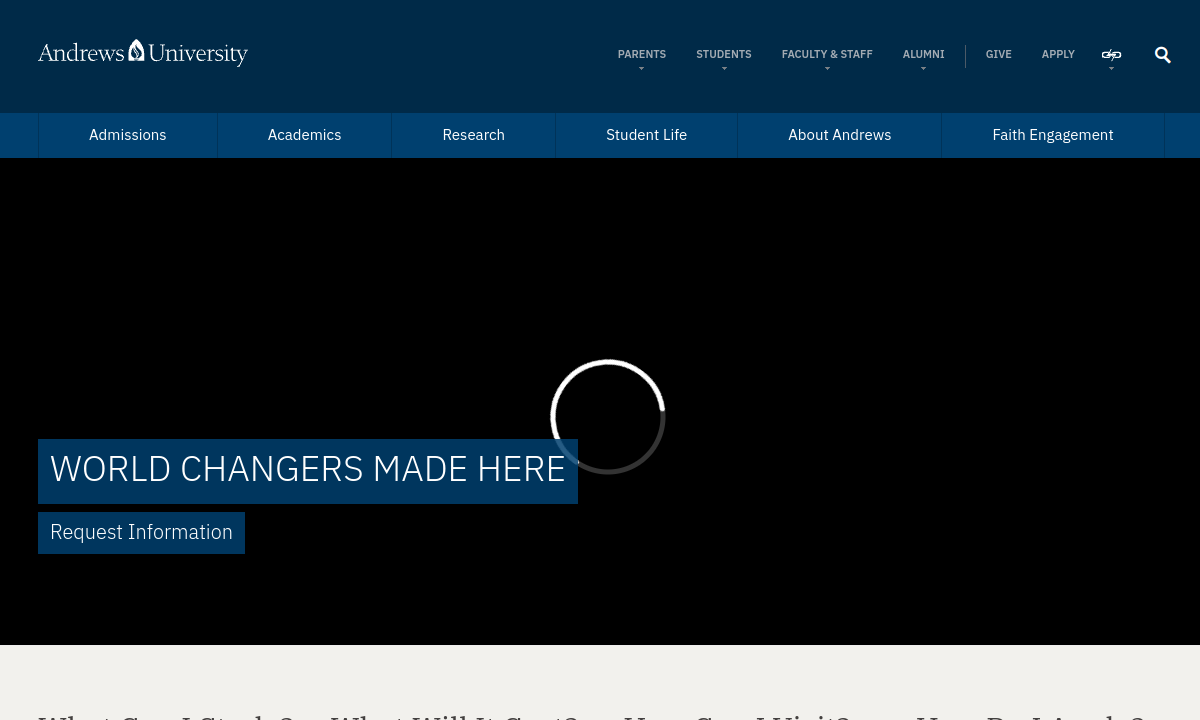Screen dimensions: 1200x720
Task: Expand the Alumni dropdown menu
Action: coord(923,55)
